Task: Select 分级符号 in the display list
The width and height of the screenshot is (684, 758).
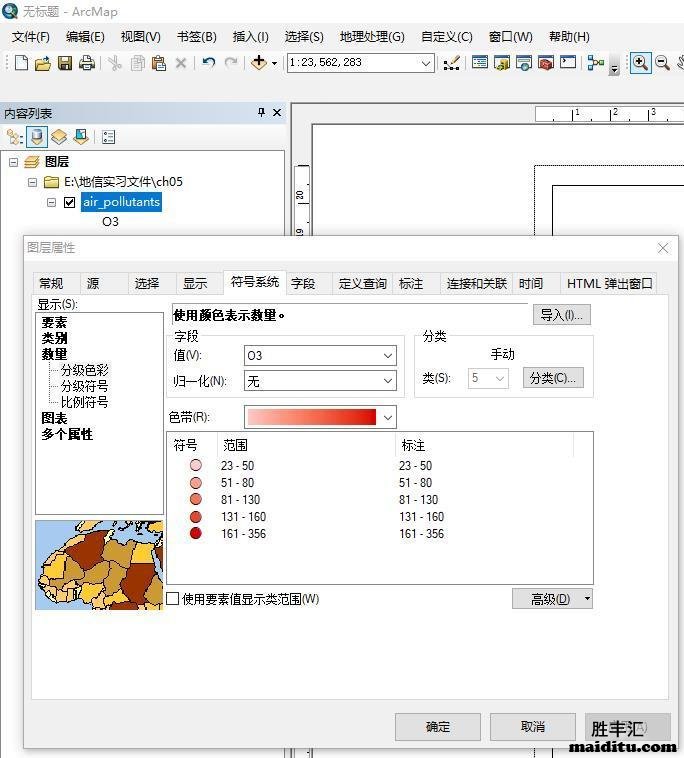Action: (x=85, y=386)
